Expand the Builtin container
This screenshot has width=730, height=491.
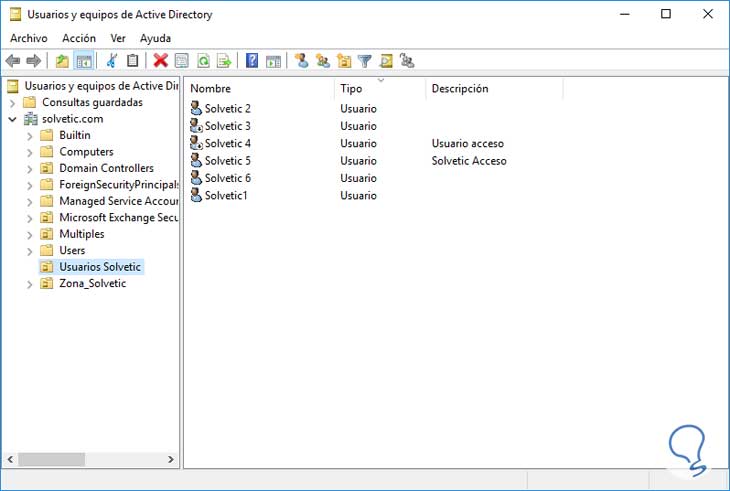(x=30, y=136)
